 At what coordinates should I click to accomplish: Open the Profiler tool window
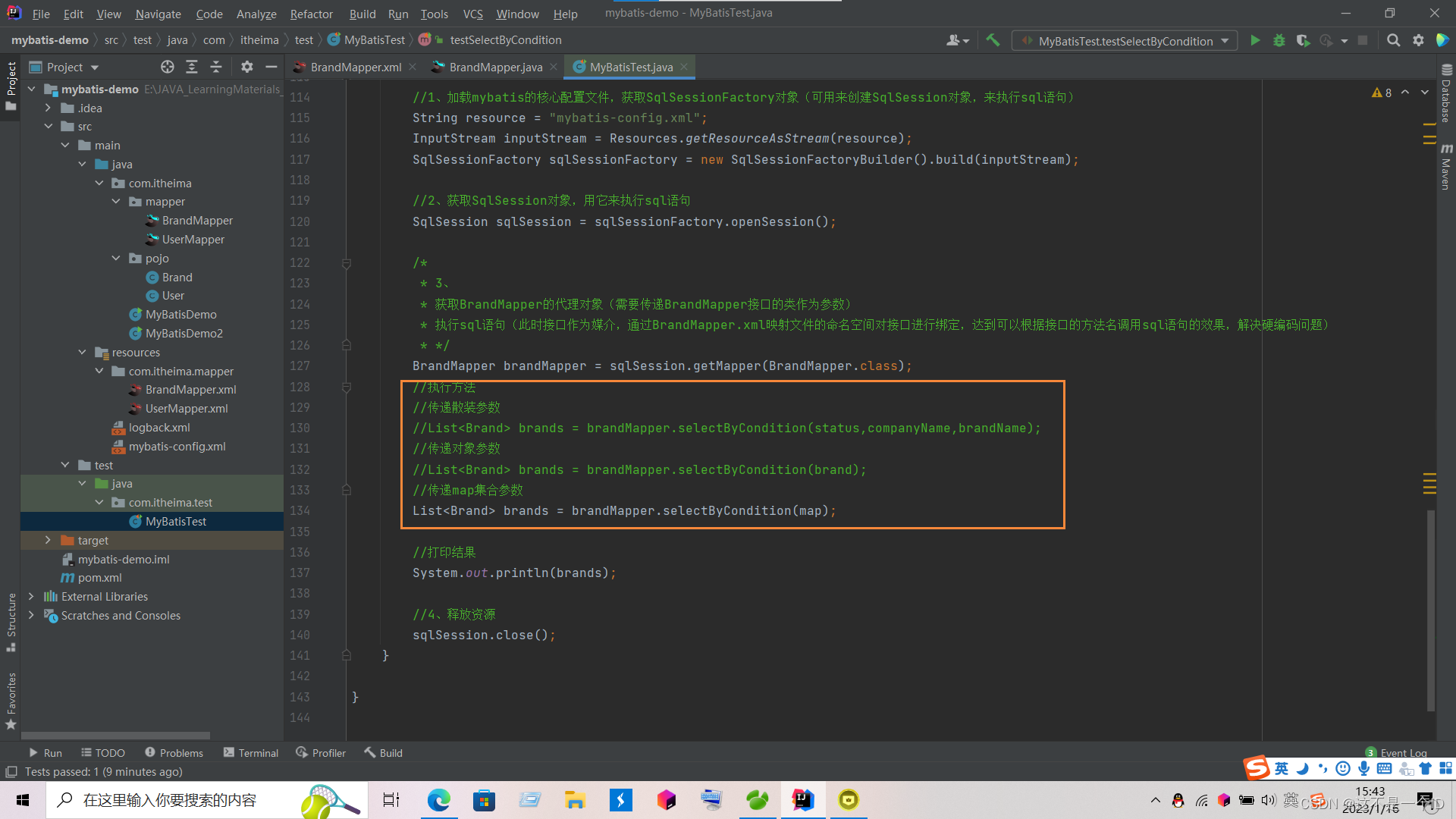tap(321, 753)
